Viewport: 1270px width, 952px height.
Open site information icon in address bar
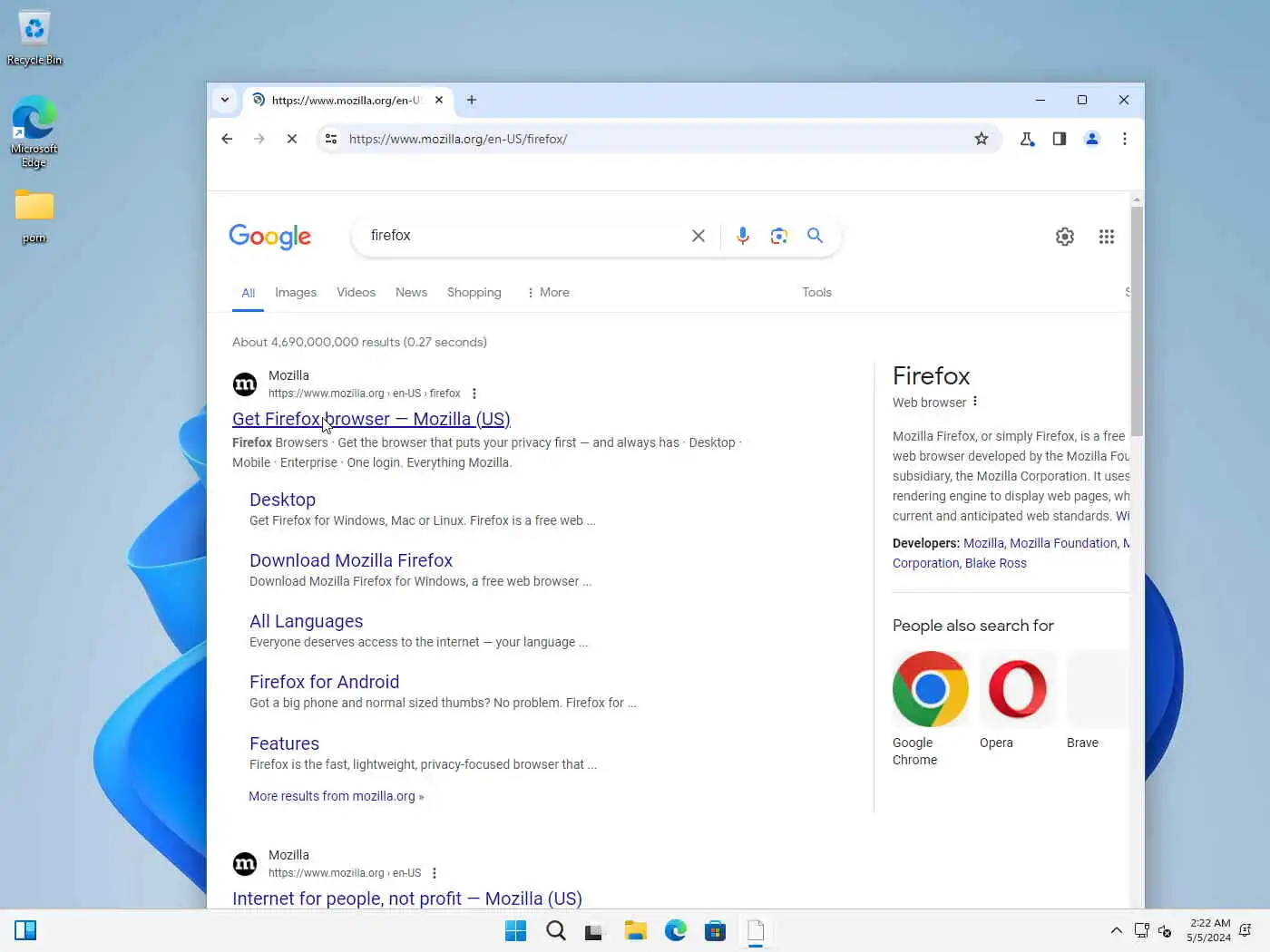coord(331,139)
